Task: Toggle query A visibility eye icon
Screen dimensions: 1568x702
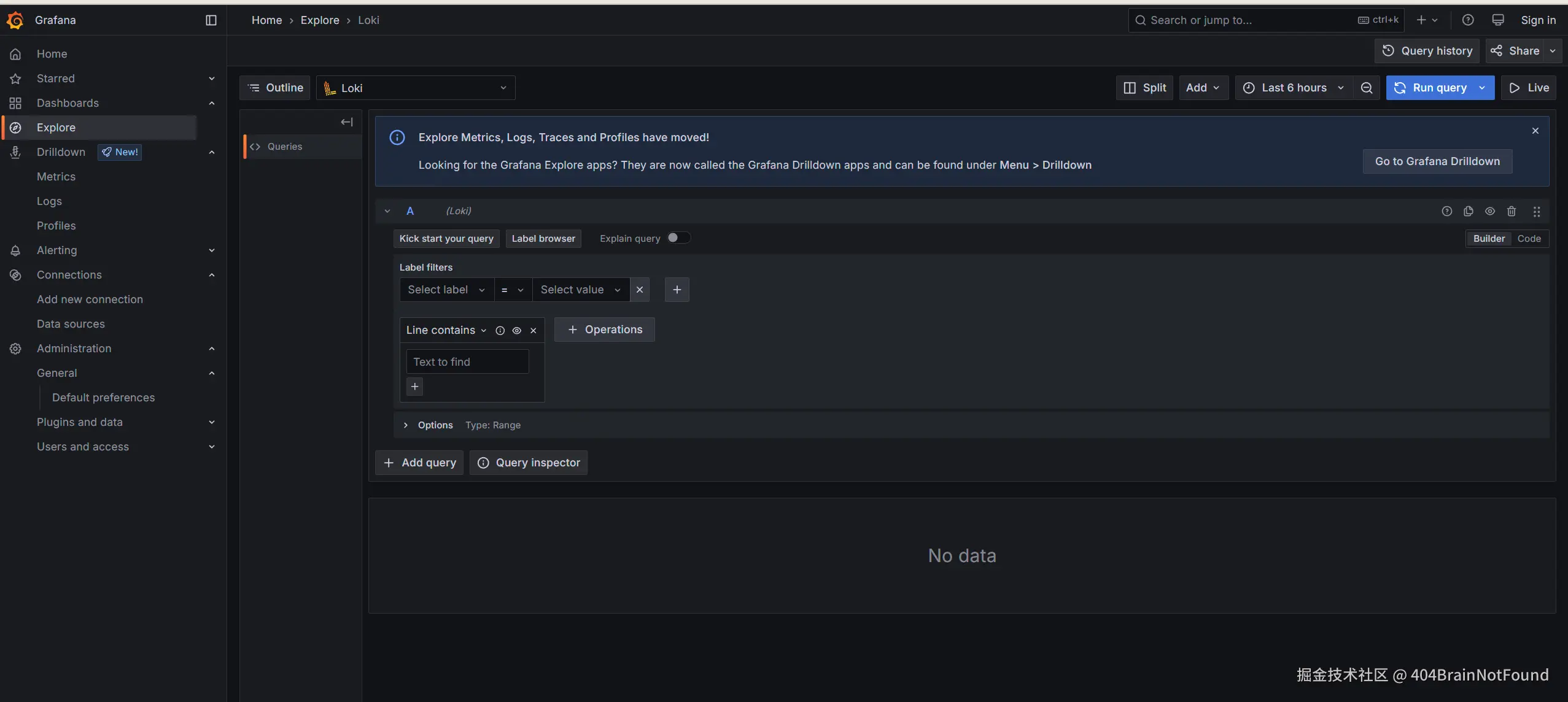Action: pos(1489,211)
